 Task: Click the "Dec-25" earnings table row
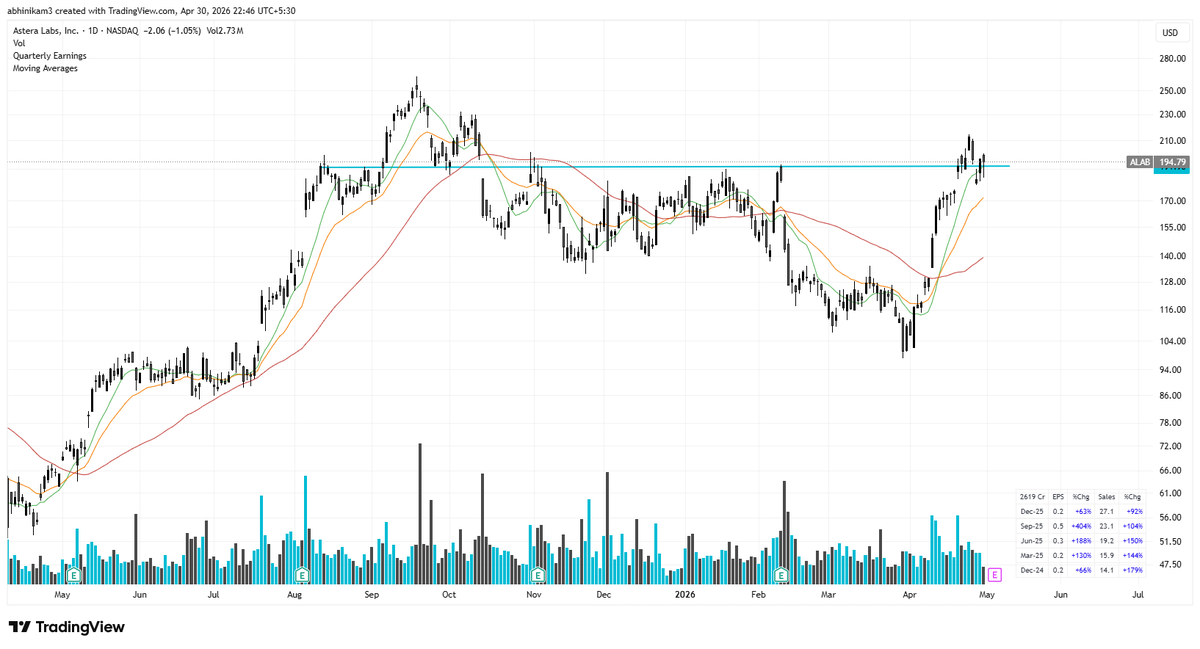[1081, 511]
